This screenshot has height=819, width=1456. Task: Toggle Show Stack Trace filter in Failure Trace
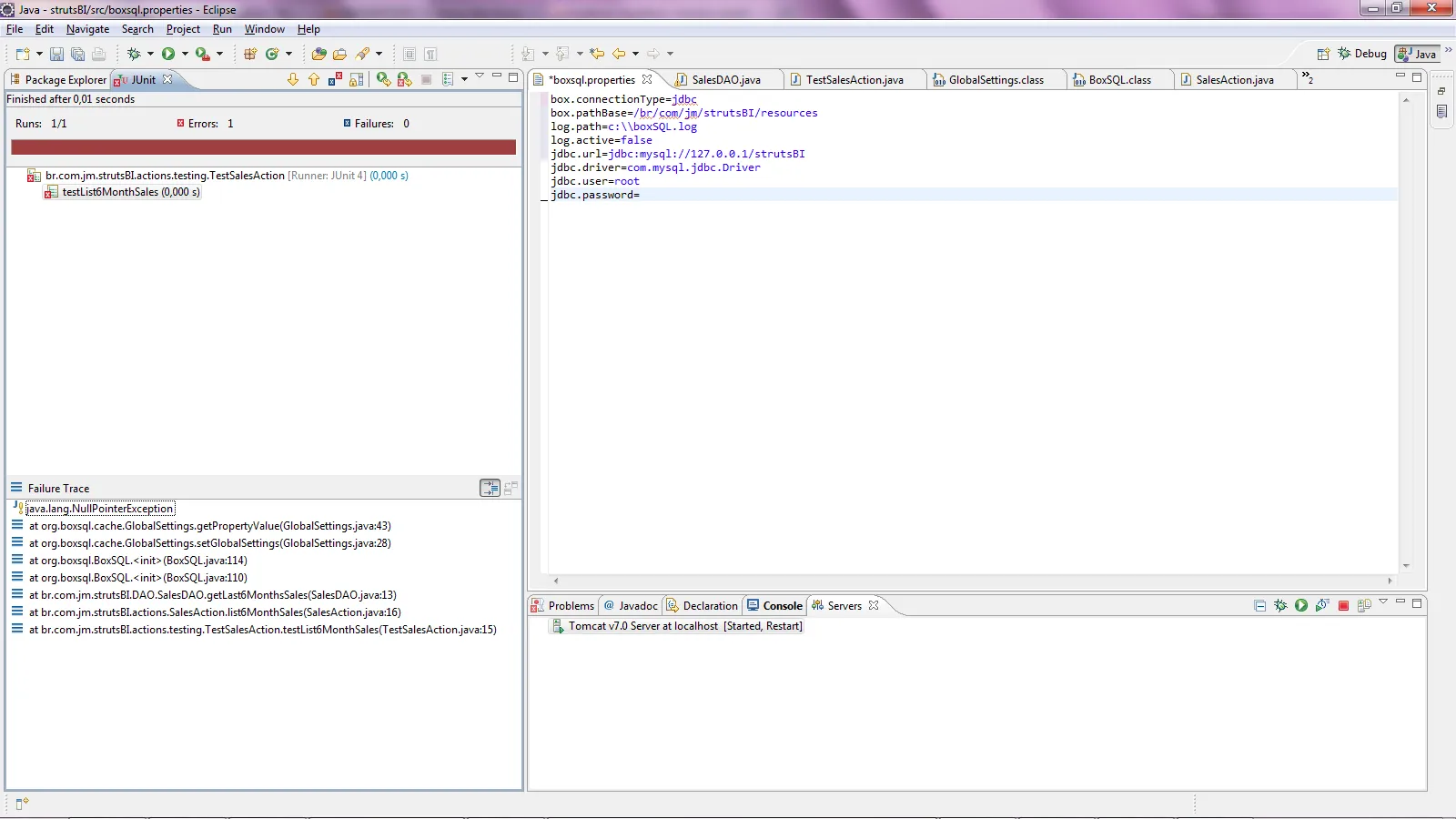[x=490, y=489]
